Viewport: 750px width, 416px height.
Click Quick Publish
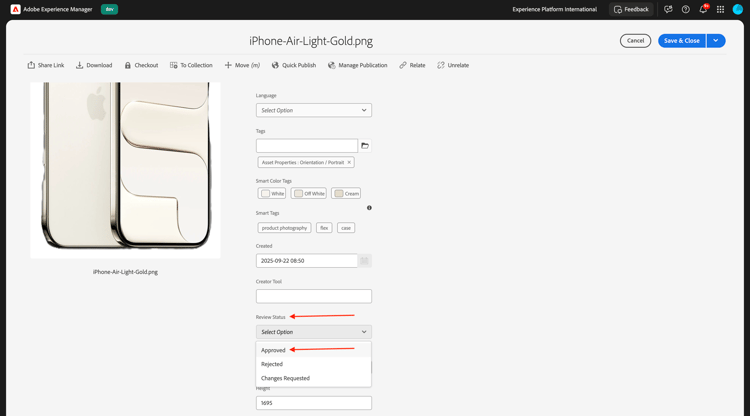(294, 65)
